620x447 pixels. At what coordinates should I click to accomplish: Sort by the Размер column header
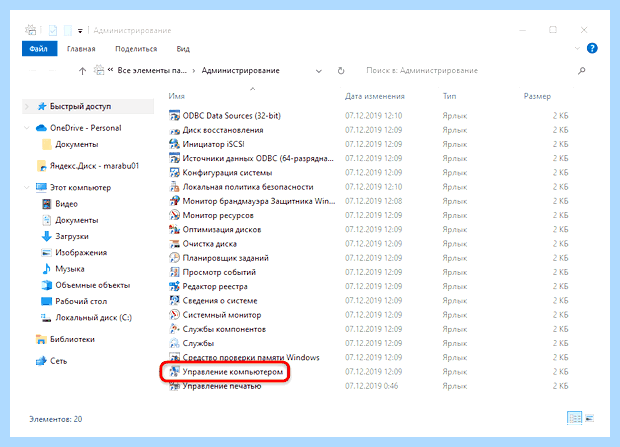[x=537, y=96]
